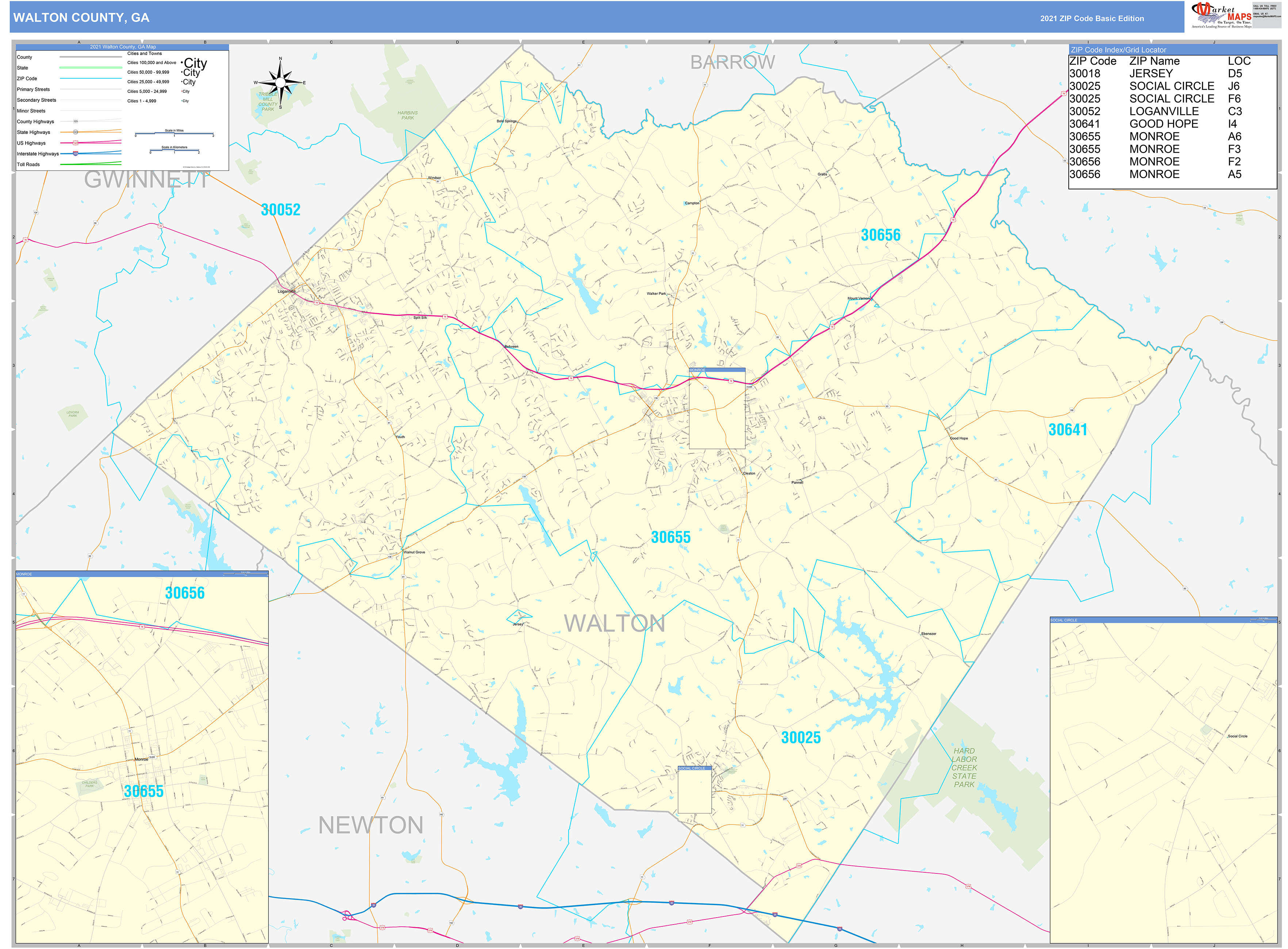
Task: Click "Toll Roads" legend entry
Action: (x=28, y=164)
